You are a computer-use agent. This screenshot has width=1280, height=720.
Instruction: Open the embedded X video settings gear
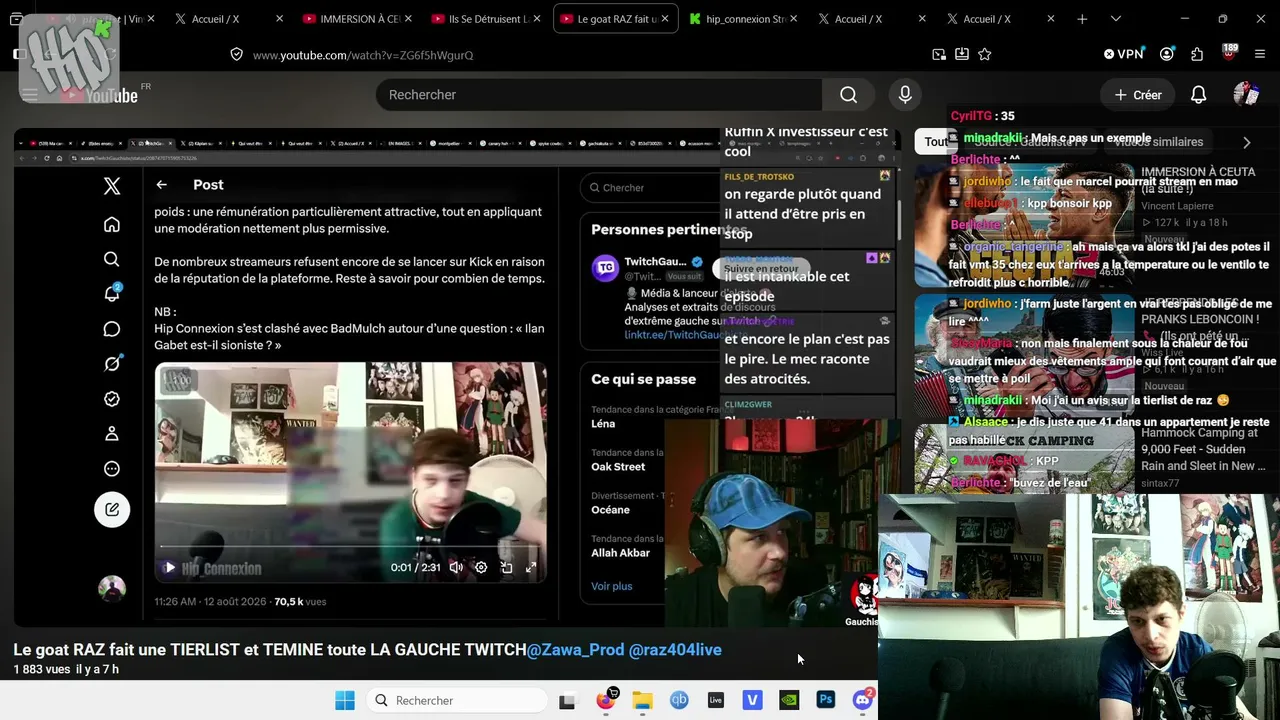(481, 567)
